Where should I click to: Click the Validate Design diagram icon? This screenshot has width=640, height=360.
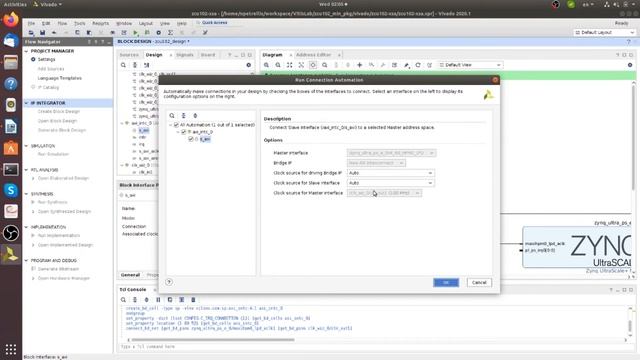394,65
